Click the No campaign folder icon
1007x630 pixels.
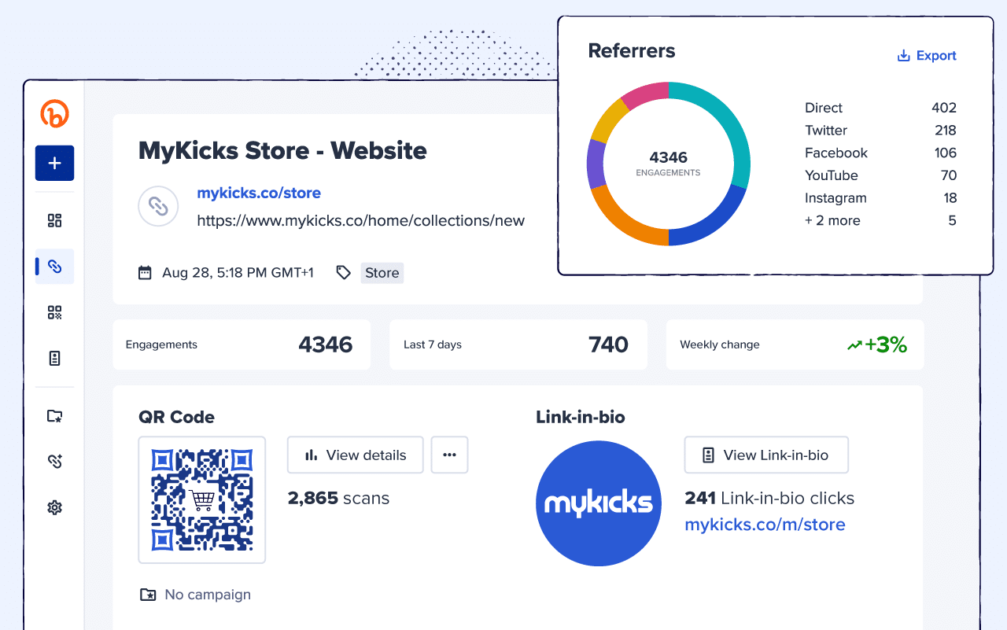click(x=148, y=595)
